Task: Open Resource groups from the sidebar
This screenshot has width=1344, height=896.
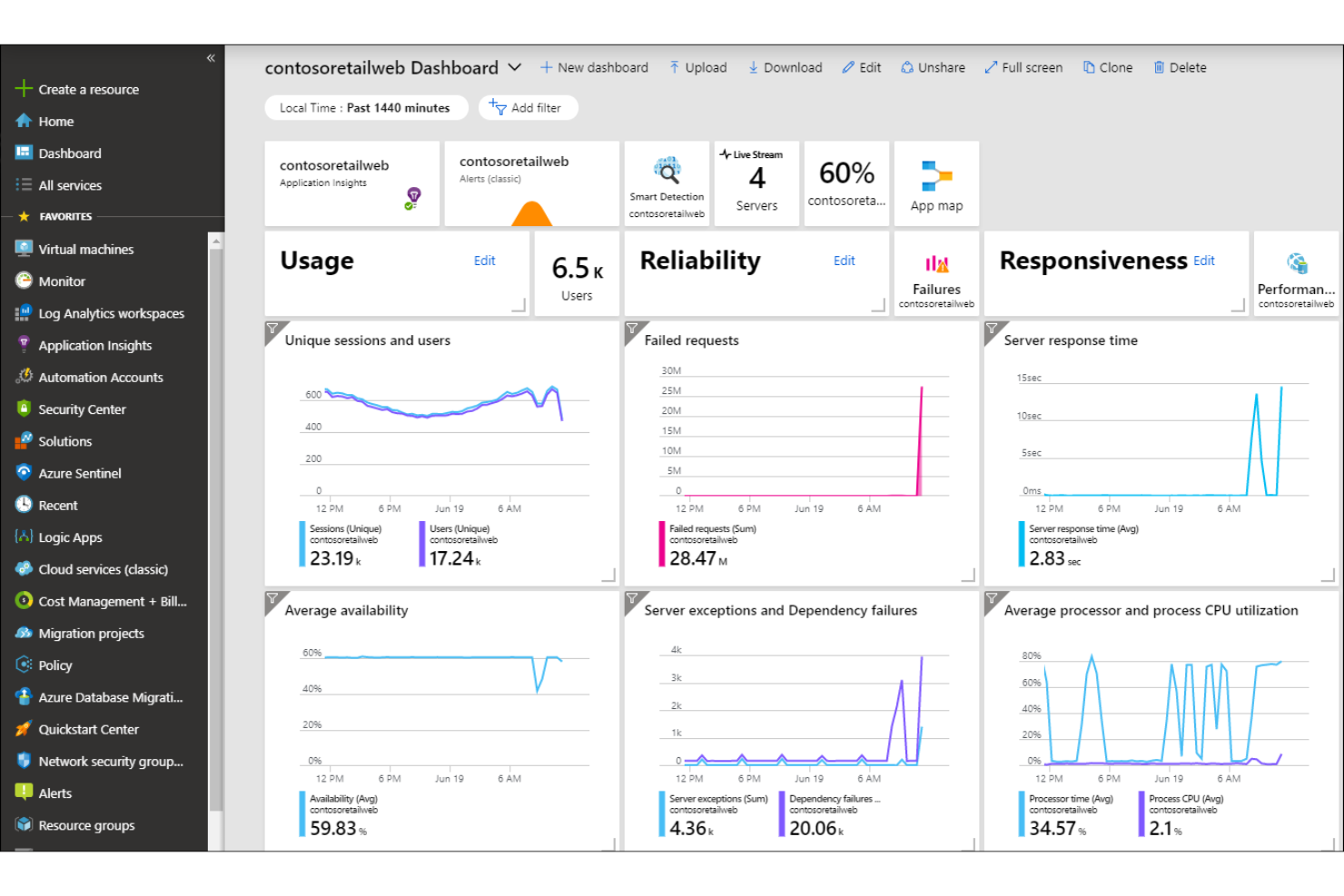Action: 86,825
